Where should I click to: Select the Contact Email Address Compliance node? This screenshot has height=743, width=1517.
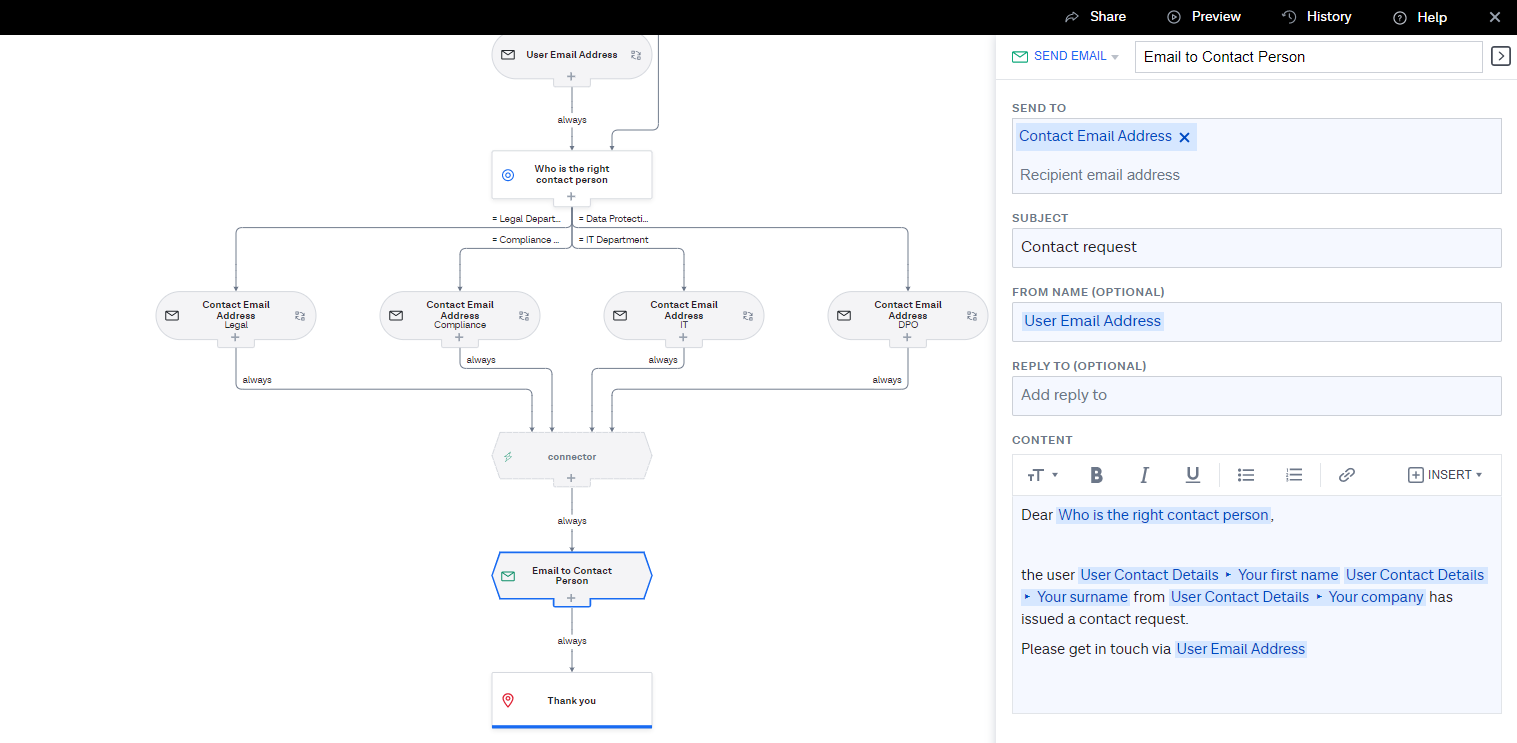pos(459,316)
